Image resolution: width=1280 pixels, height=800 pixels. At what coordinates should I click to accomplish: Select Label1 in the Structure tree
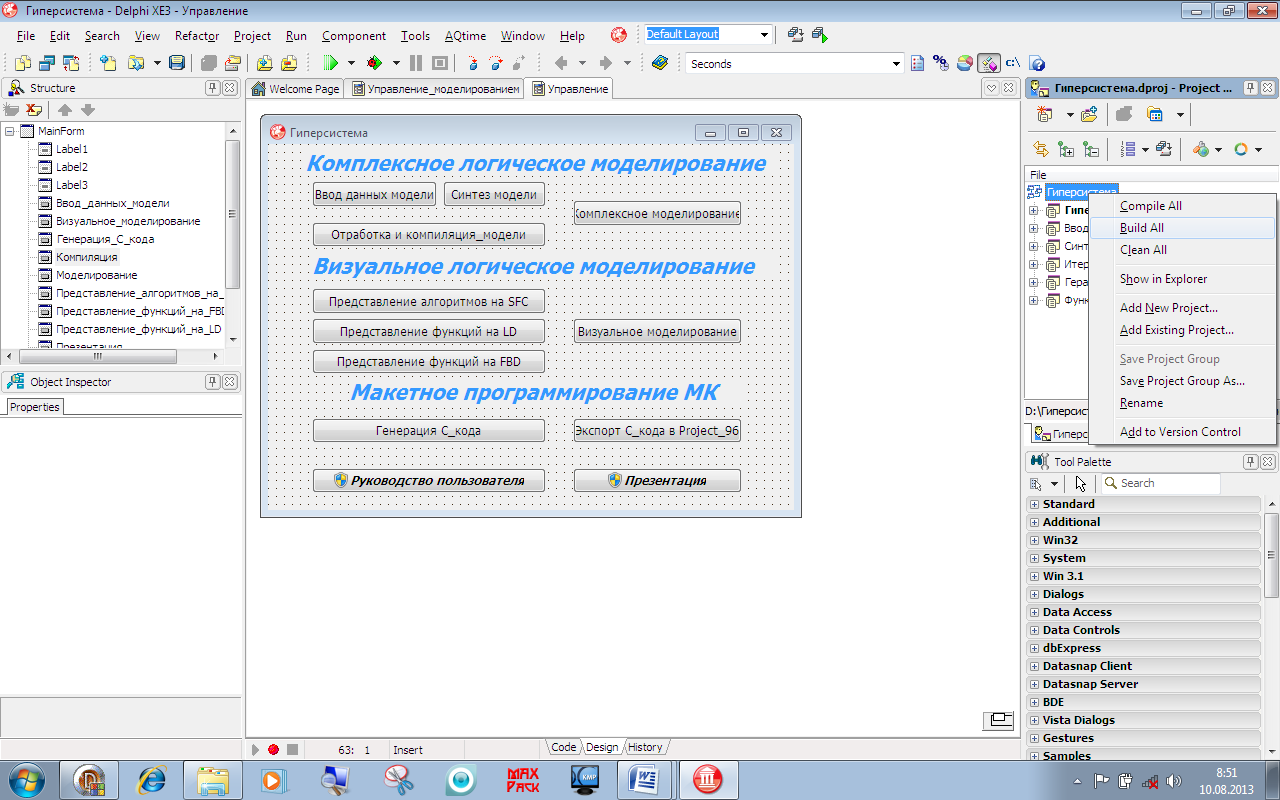(72, 149)
